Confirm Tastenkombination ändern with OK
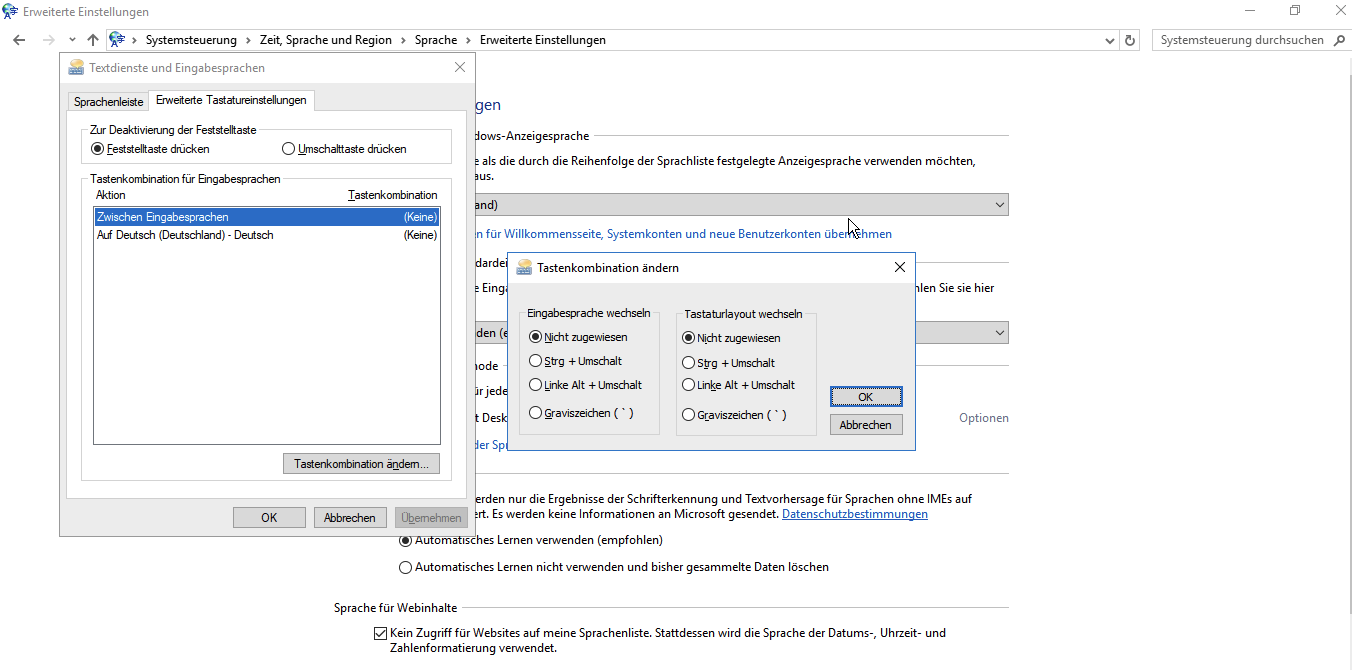The height and width of the screenshot is (670, 1352). [866, 397]
